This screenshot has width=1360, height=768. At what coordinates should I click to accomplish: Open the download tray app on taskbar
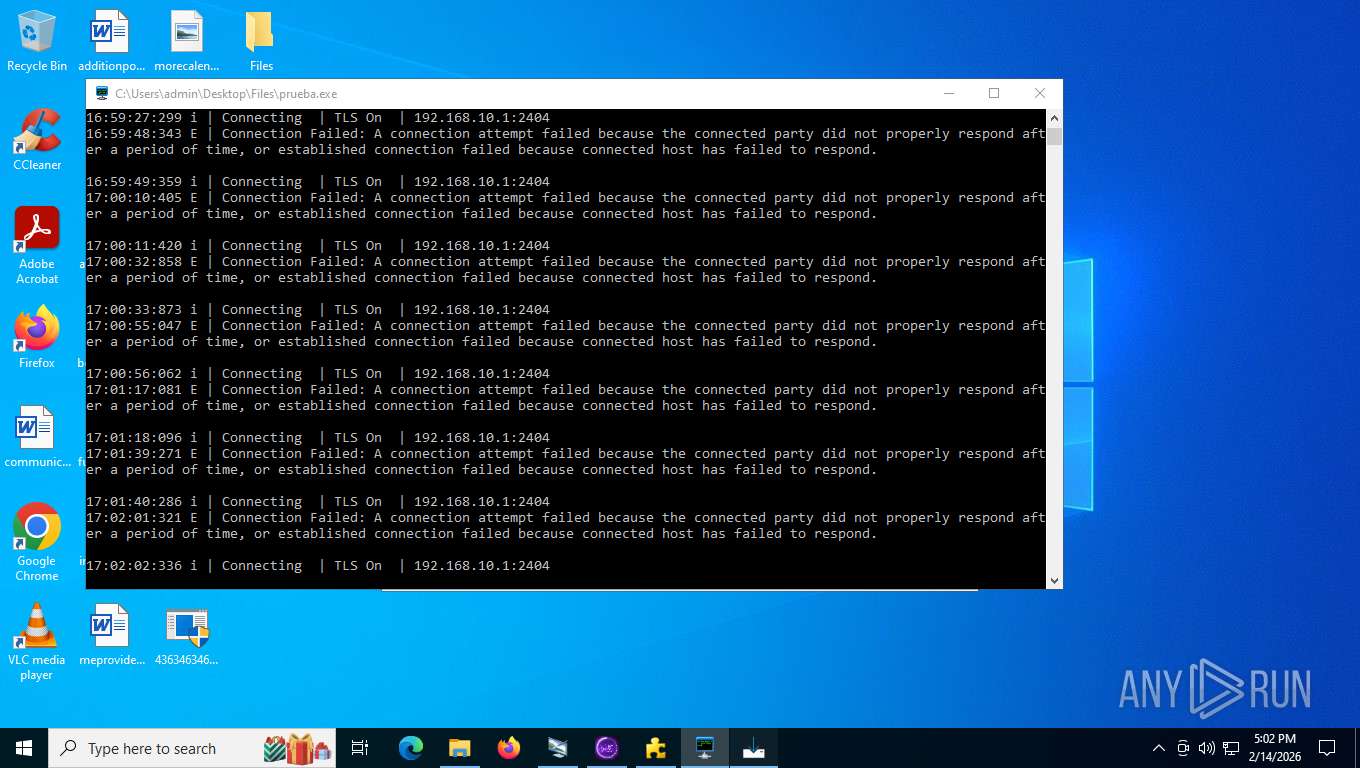tap(754, 748)
